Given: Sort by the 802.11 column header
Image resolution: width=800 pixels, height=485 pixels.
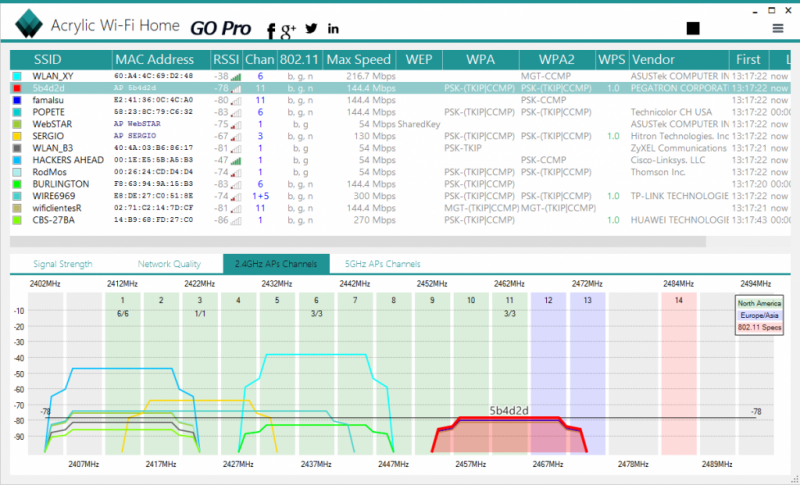Looking at the screenshot, I should coord(299,60).
